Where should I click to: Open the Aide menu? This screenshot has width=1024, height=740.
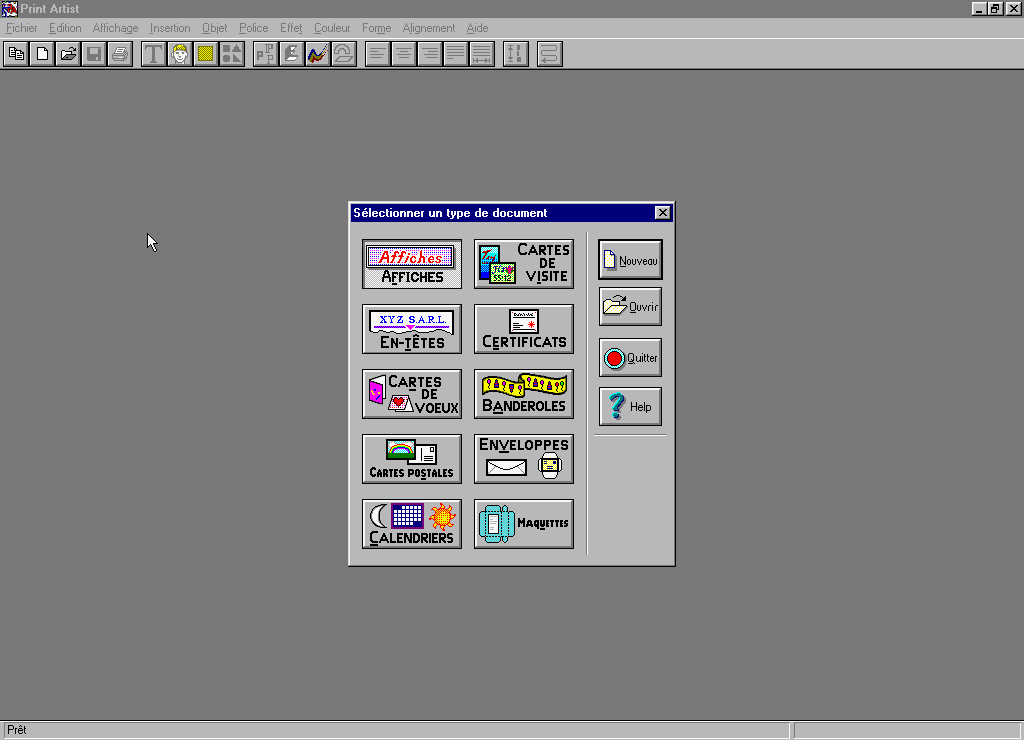(x=477, y=28)
